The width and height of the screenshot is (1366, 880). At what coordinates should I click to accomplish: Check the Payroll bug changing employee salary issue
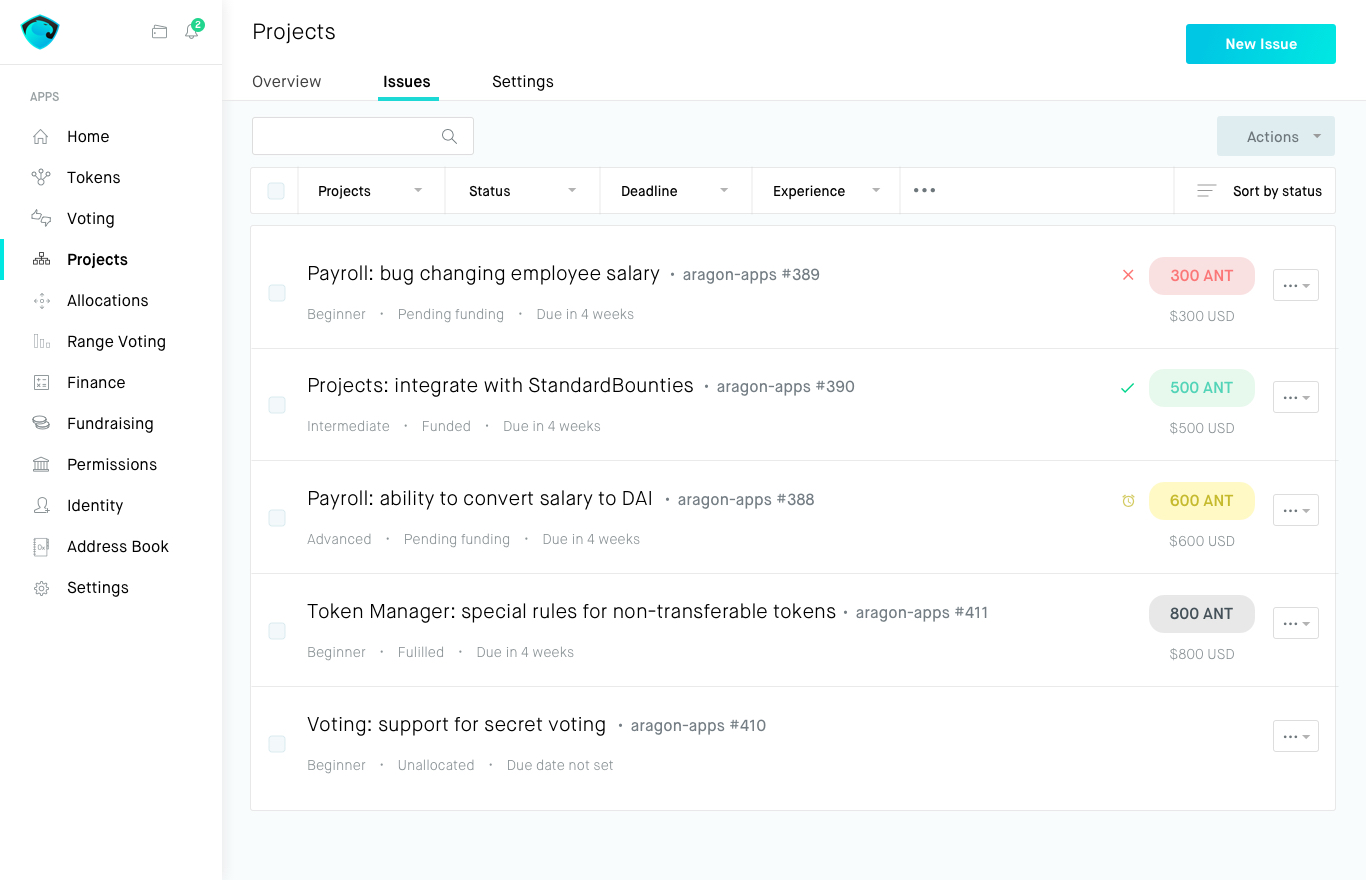tap(277, 293)
